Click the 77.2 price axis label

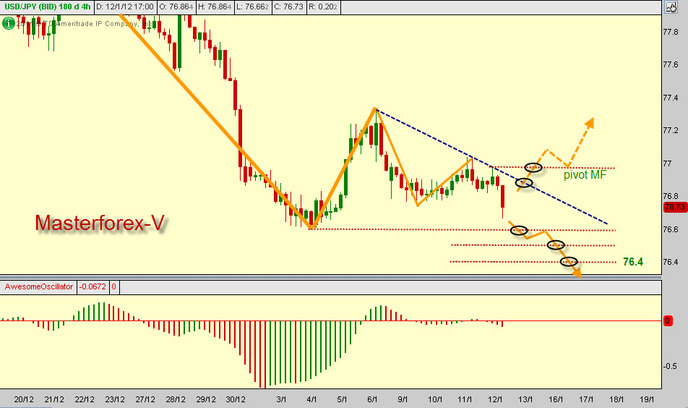(670, 130)
